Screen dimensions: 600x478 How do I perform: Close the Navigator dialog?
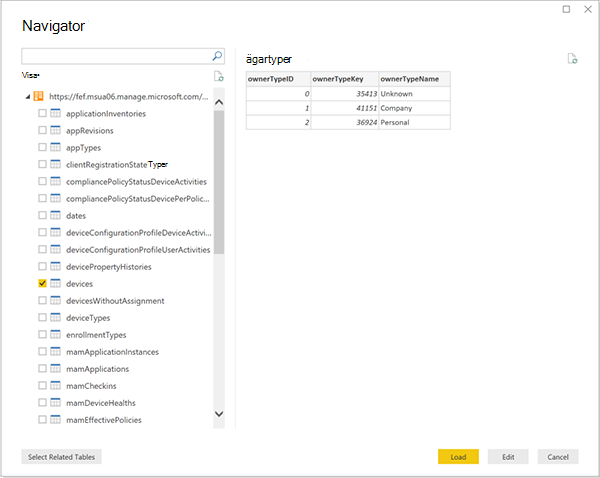(588, 9)
